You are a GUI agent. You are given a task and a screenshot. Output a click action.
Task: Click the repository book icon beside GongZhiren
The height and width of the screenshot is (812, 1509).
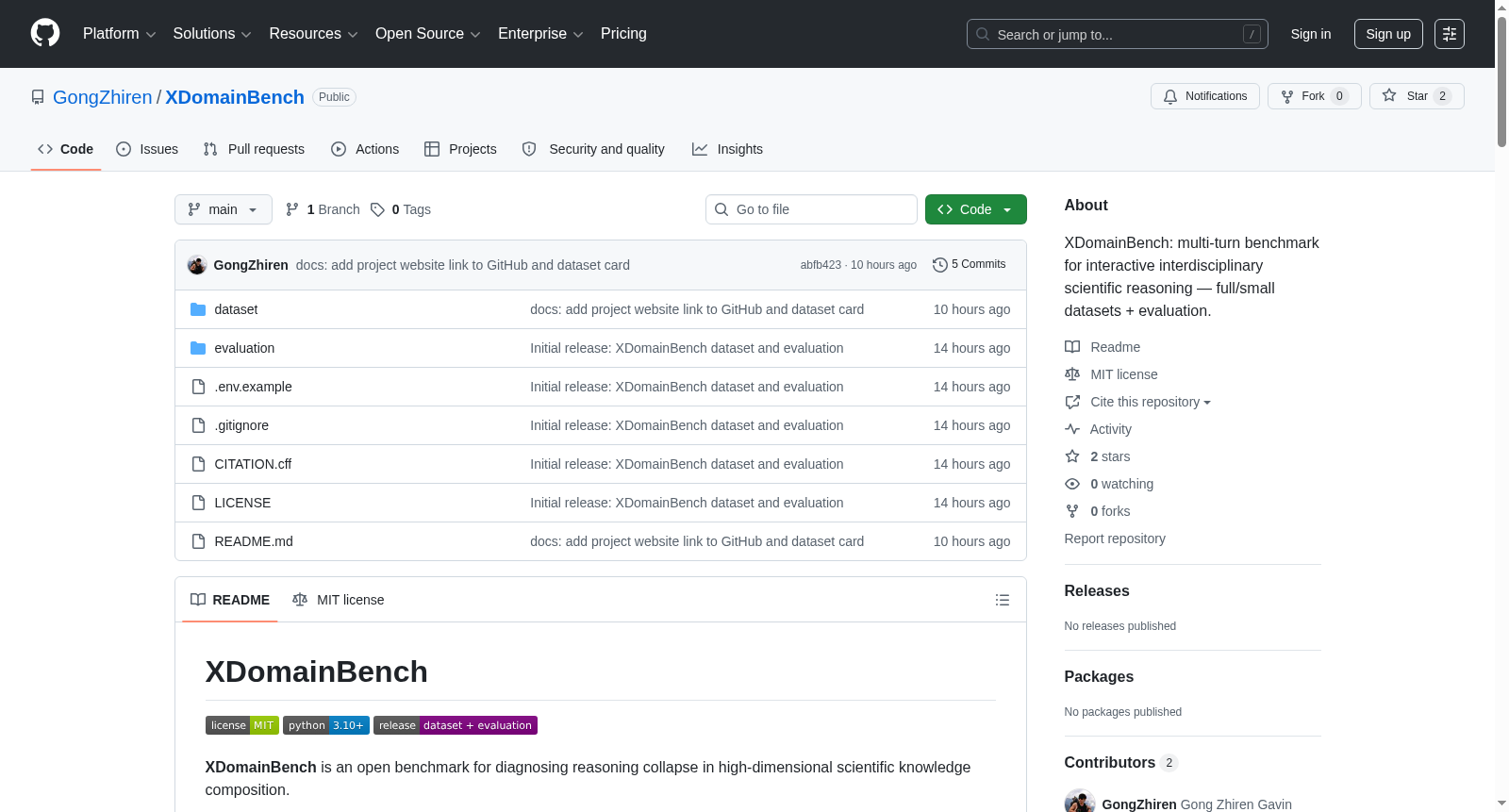point(38,97)
